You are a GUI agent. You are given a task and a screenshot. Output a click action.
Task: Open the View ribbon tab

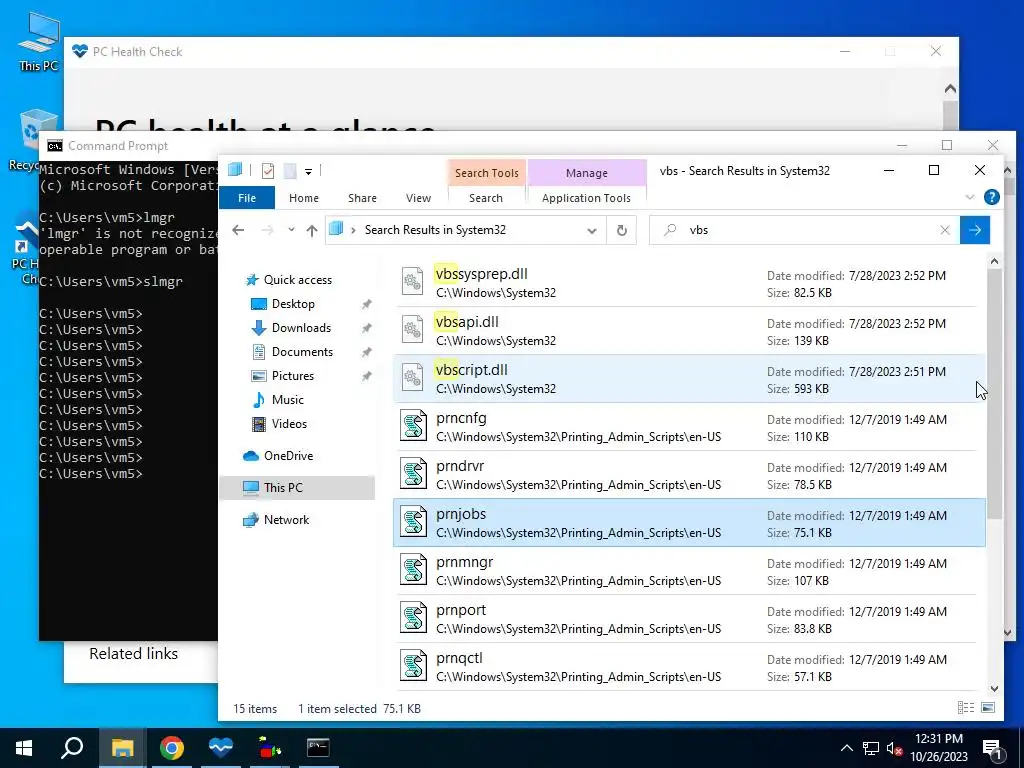[x=418, y=198]
